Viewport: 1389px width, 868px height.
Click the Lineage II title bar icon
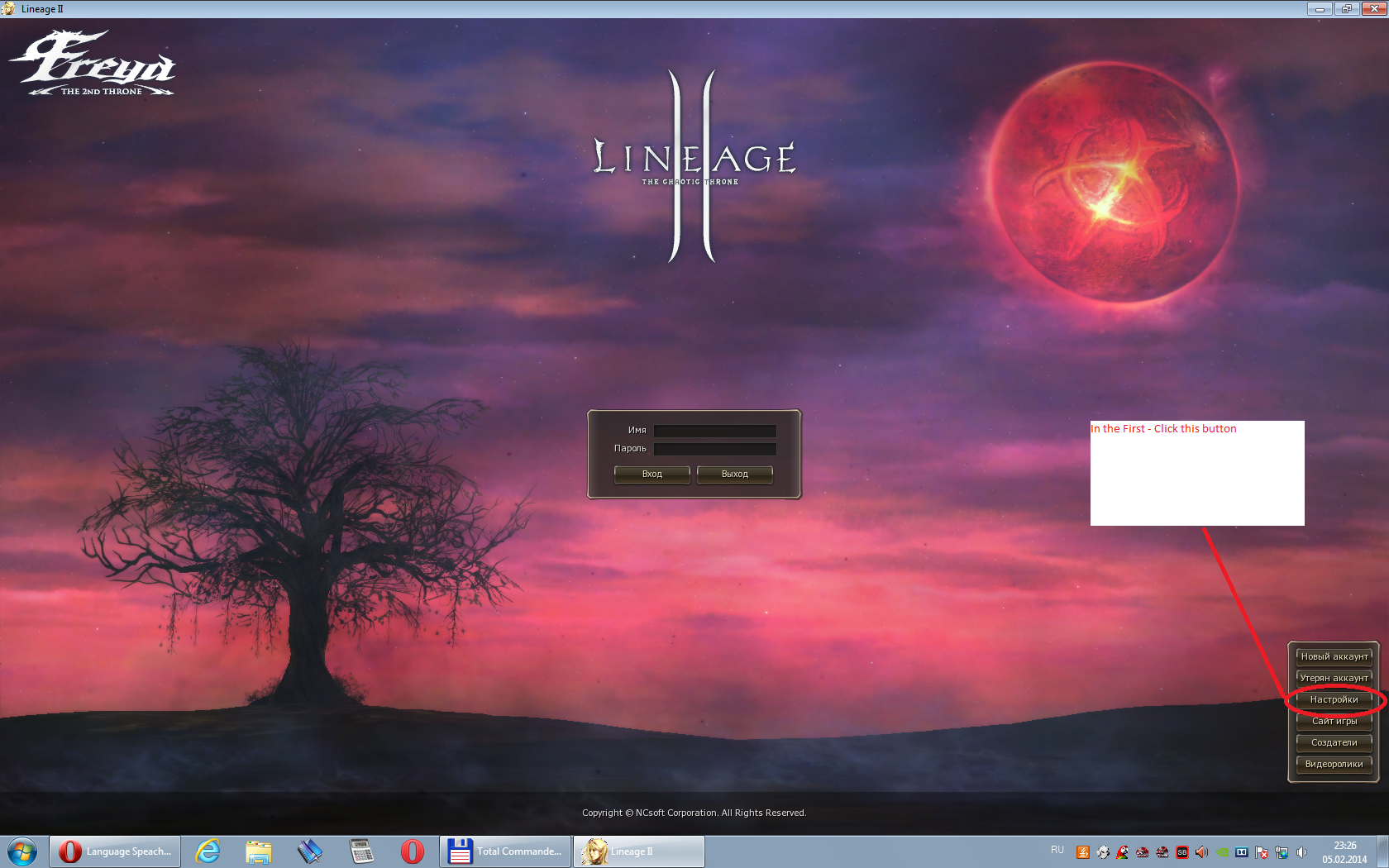(x=8, y=8)
